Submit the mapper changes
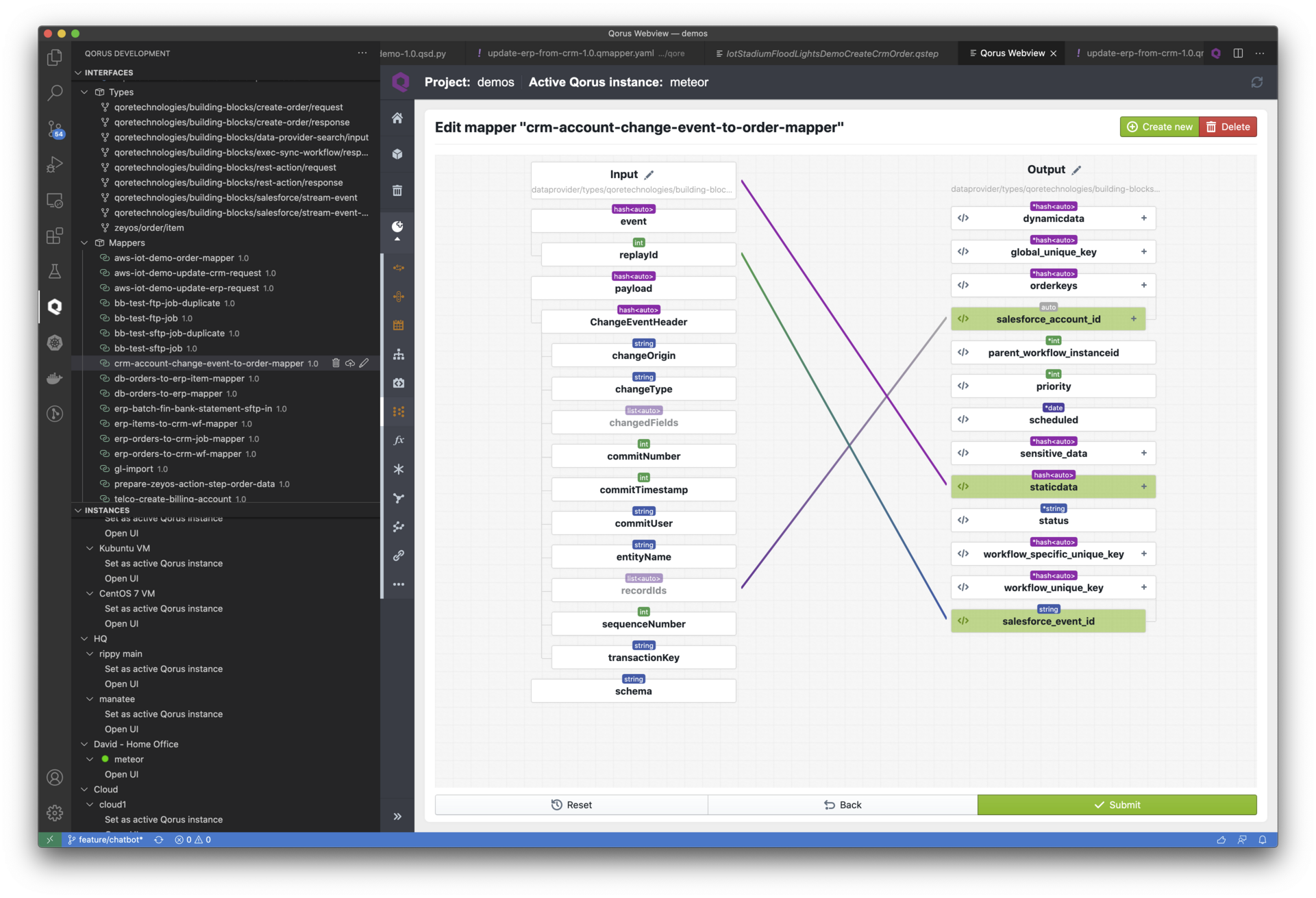The height and width of the screenshot is (898, 1316). [x=1117, y=805]
